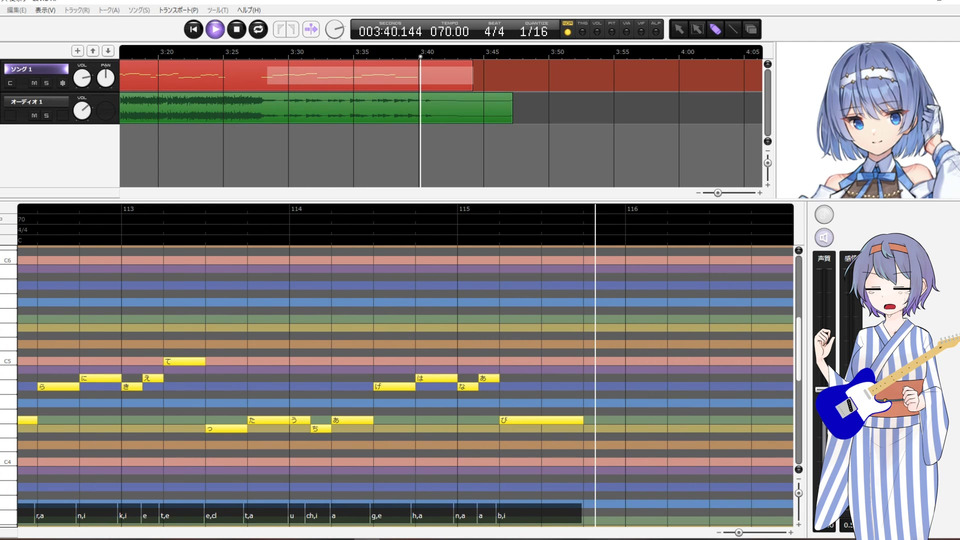
Task: Click the SECONDS 003:40.144 time display
Action: (390, 31)
